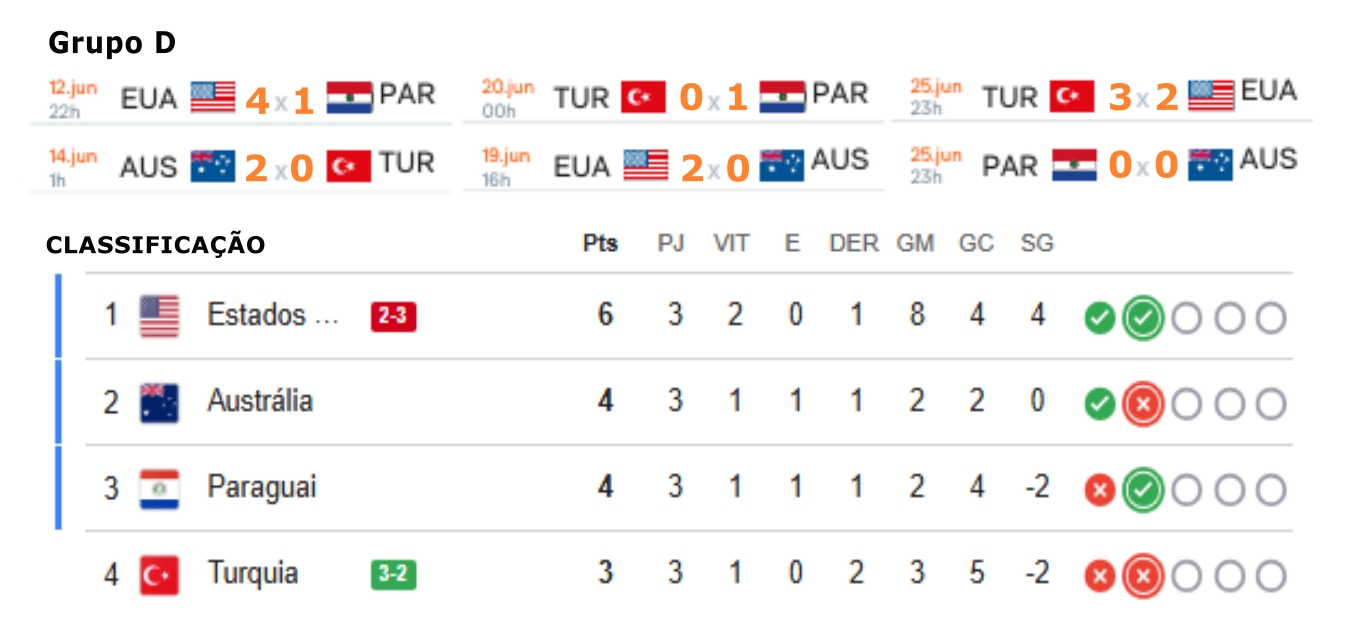1347x618 pixels.
Task: Select the first empty form circle for Australia
Action: (x=1186, y=404)
